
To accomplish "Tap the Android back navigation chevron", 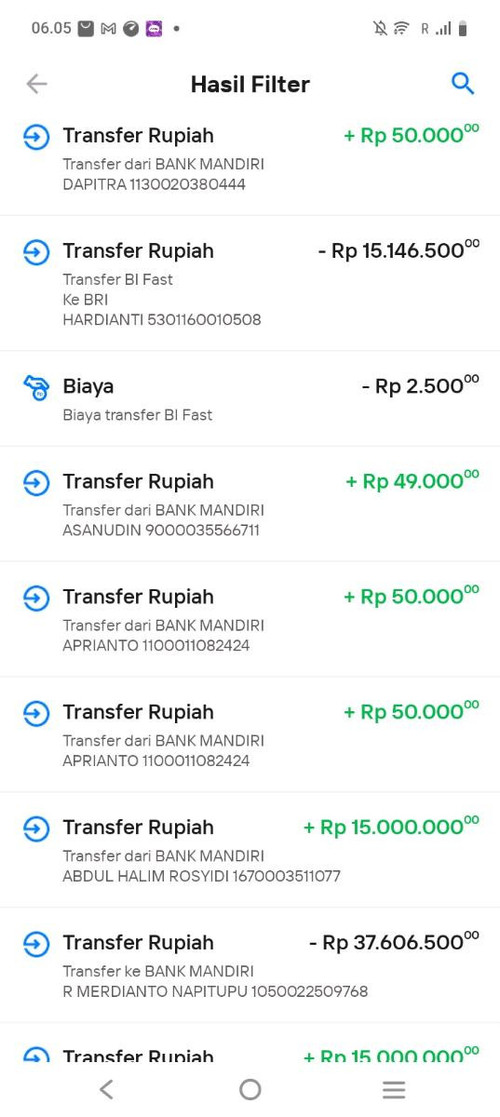I will point(106,1089).
